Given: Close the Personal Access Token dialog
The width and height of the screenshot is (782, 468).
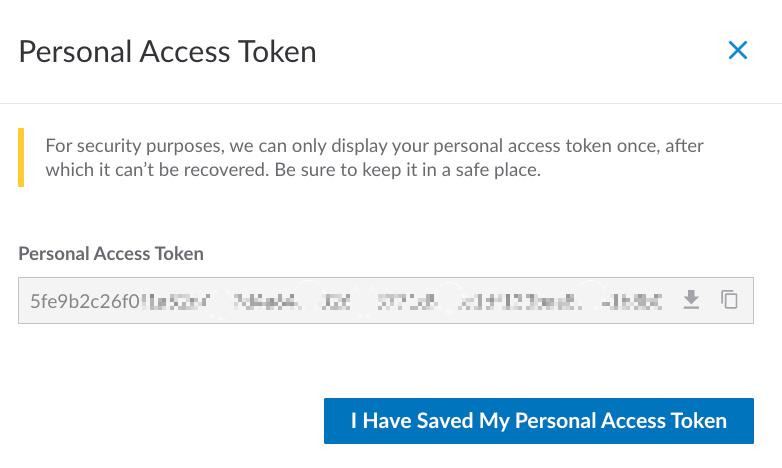Looking at the screenshot, I should pos(738,50).
